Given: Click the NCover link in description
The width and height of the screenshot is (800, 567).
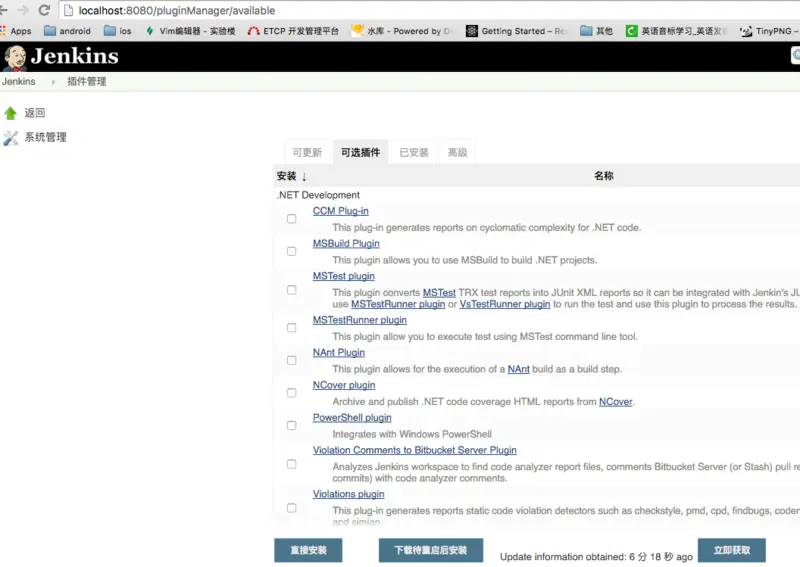Looking at the screenshot, I should (615, 402).
